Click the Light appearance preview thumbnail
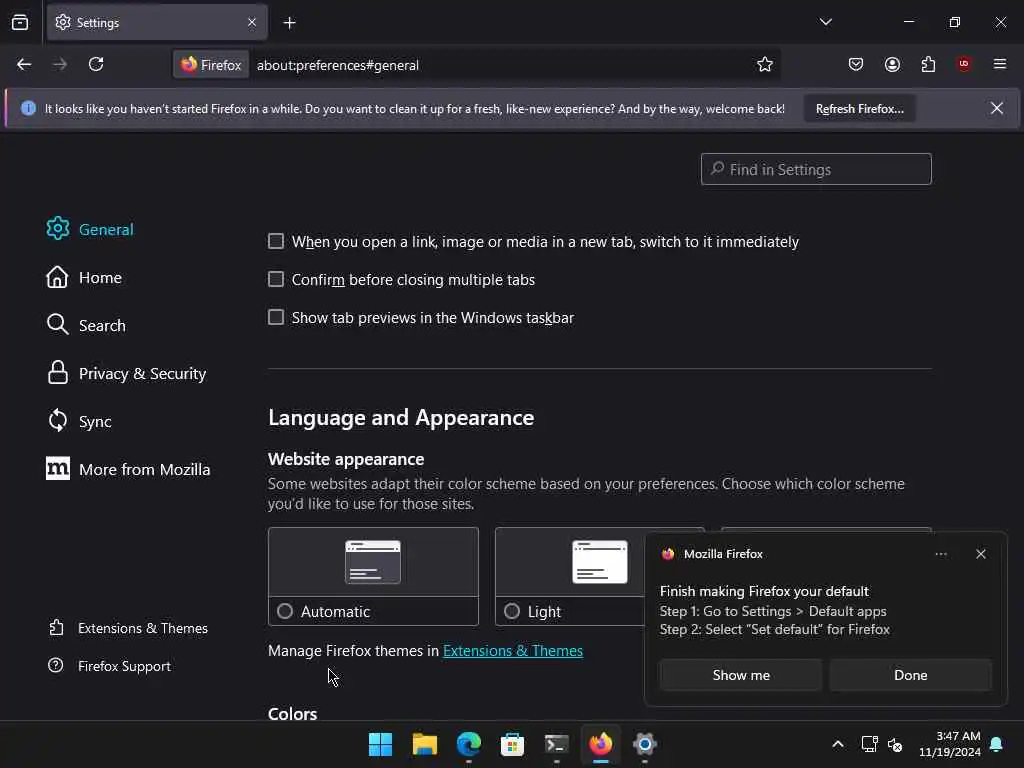Screen dimensions: 1024x768 [x=600, y=562]
